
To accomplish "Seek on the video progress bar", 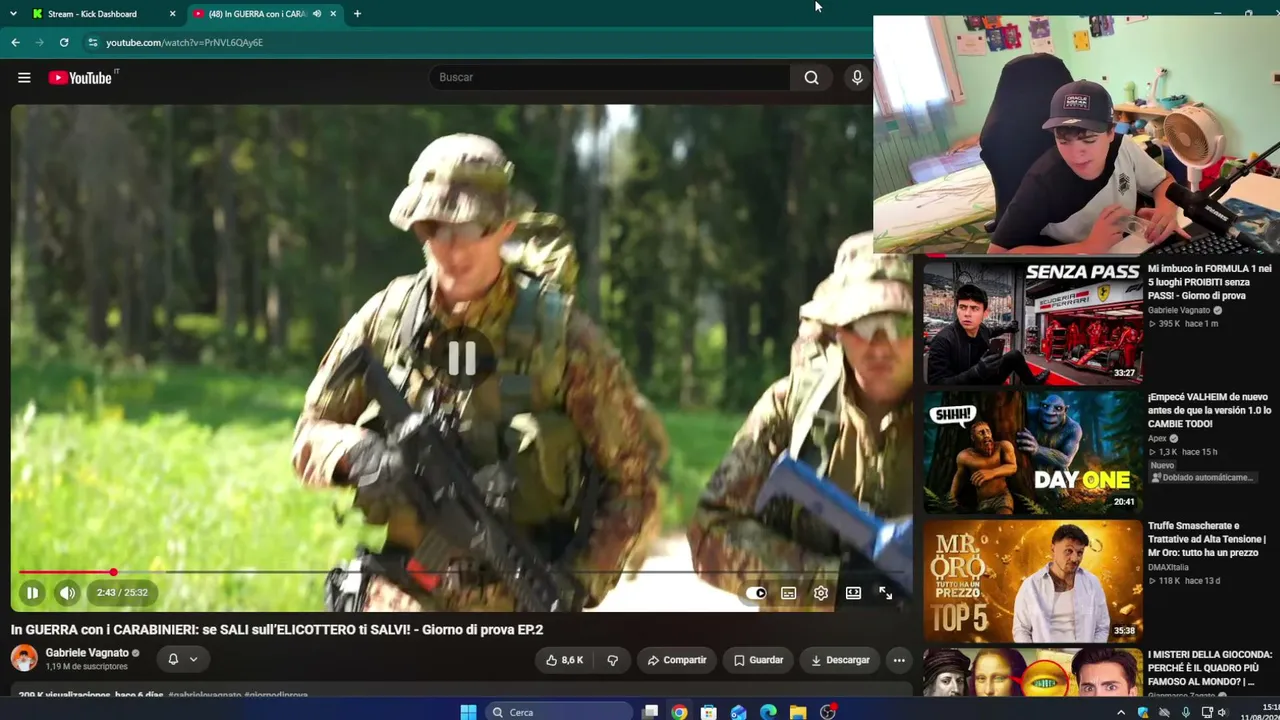I will 461,572.
